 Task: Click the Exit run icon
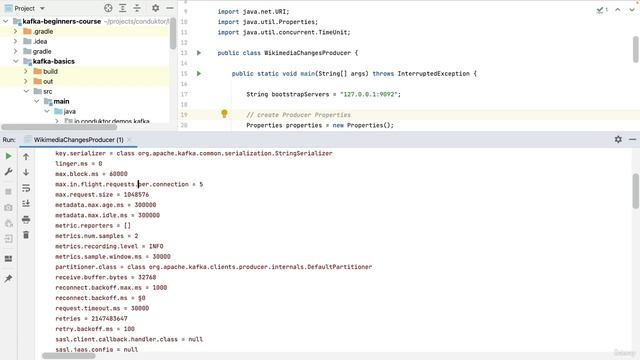click(x=8, y=239)
